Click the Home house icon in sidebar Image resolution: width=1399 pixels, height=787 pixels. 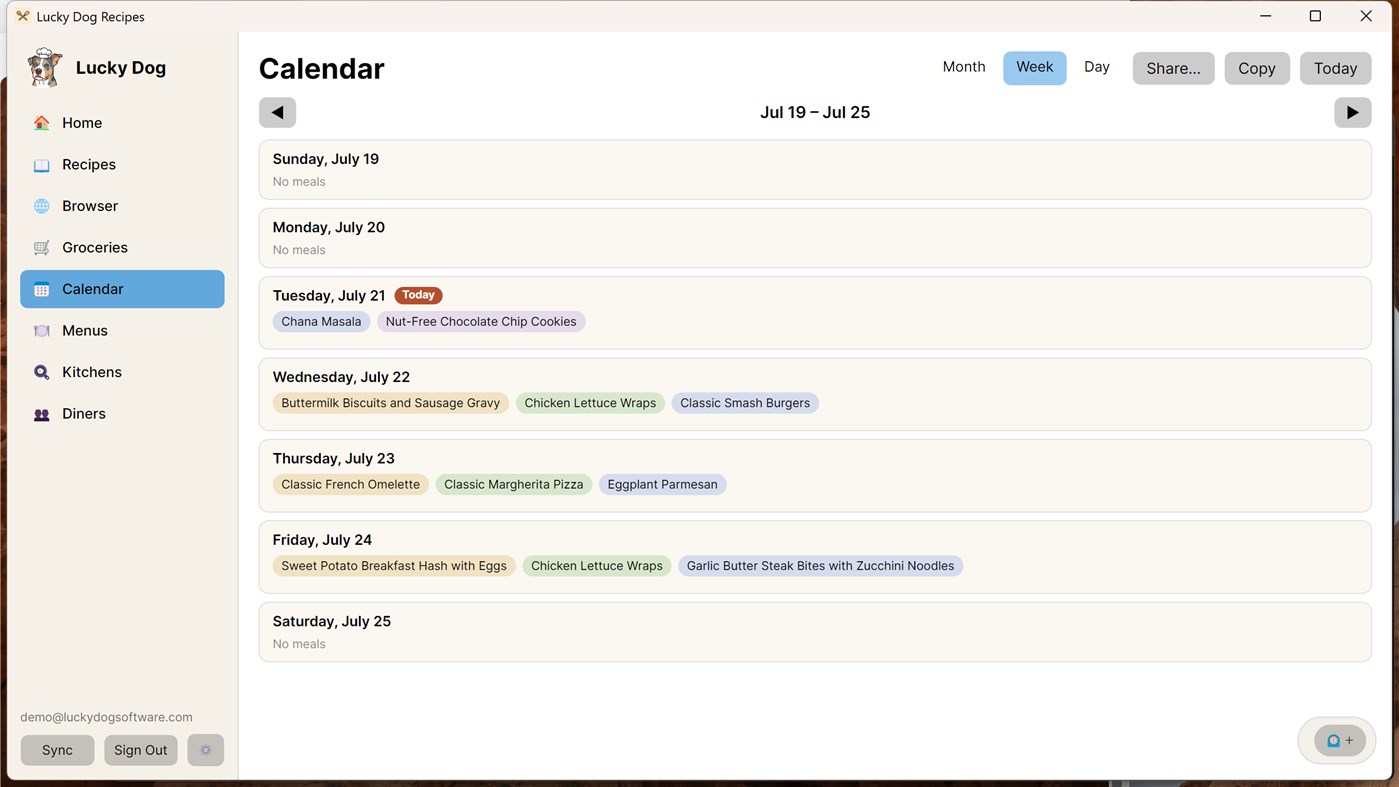point(41,123)
